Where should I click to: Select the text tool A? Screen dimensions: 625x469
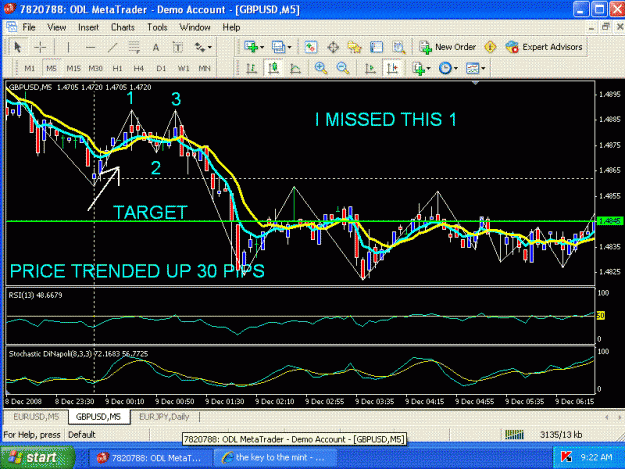[156, 47]
